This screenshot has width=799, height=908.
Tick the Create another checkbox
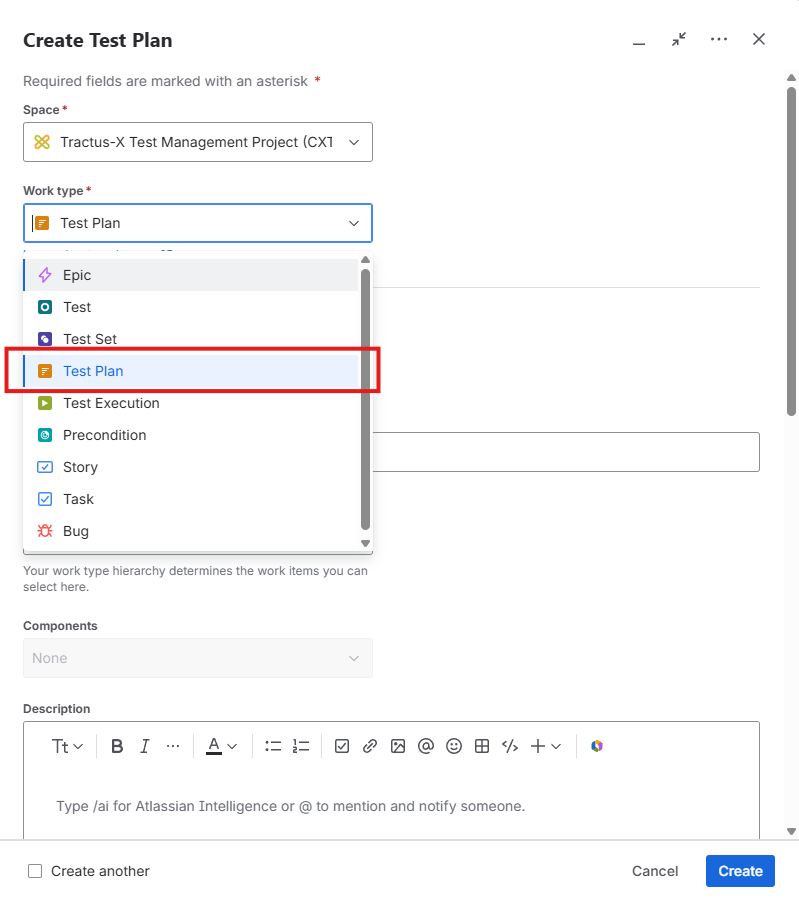pos(35,871)
